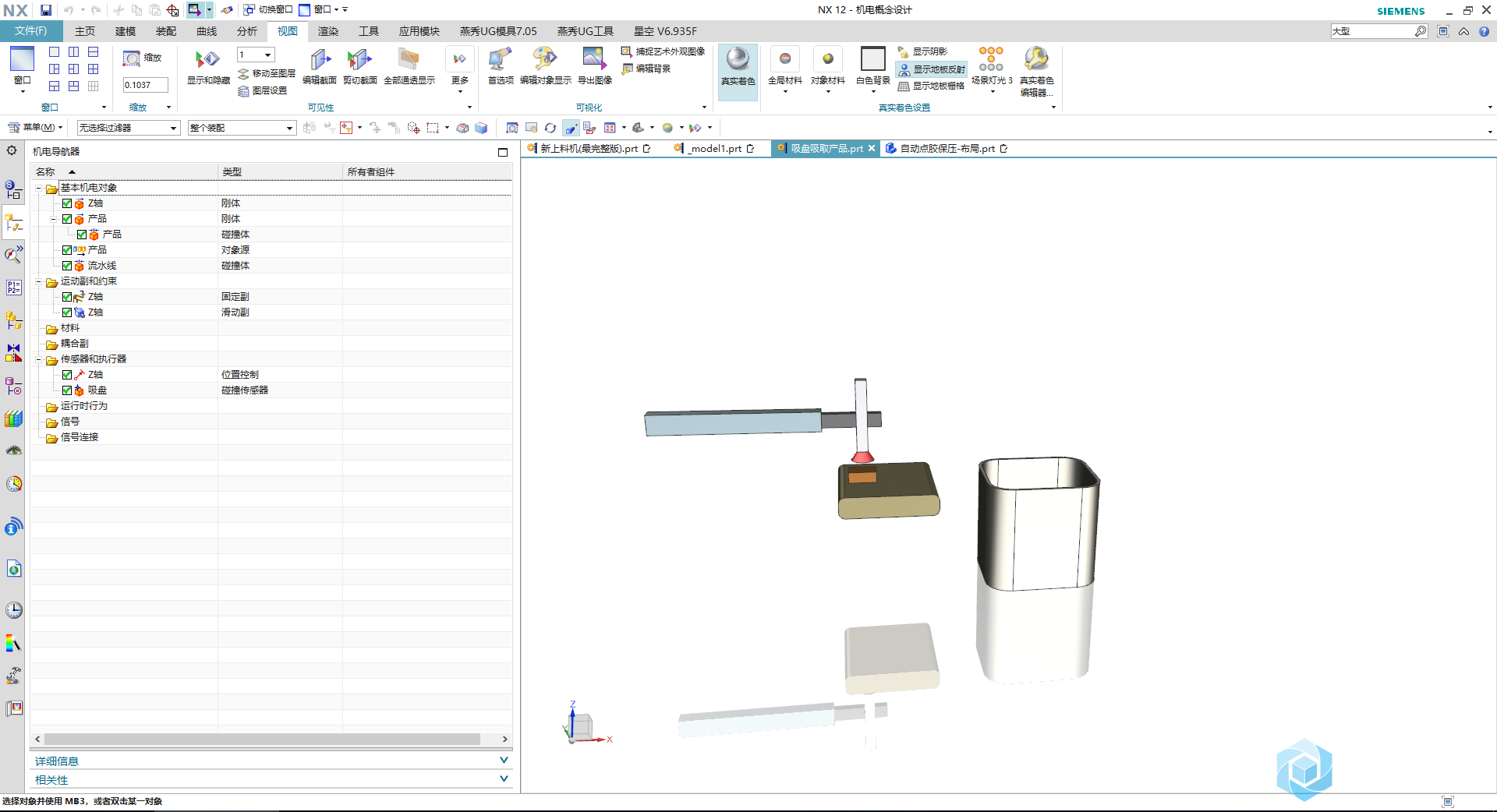Toggle True Shading mode
1497x812 pixels.
pyautogui.click(x=738, y=72)
